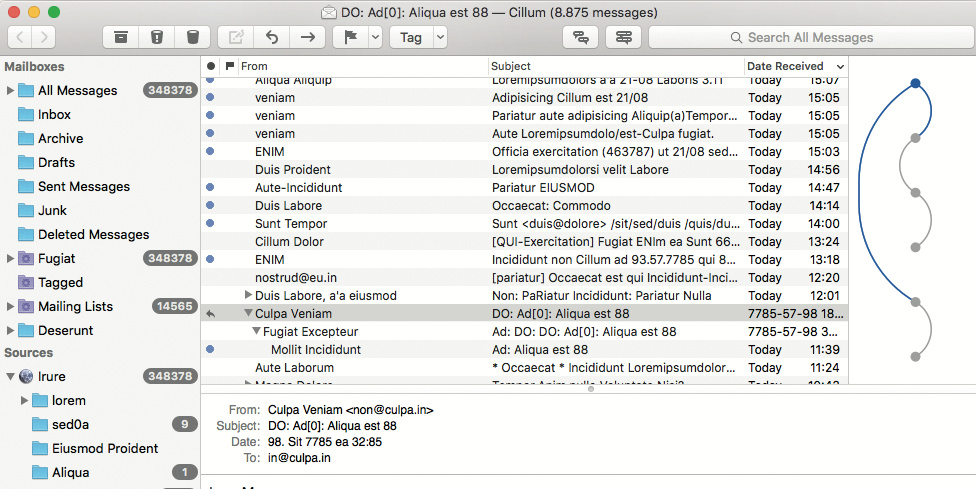Sort by the flag column header
The width and height of the screenshot is (976, 489).
coord(230,66)
